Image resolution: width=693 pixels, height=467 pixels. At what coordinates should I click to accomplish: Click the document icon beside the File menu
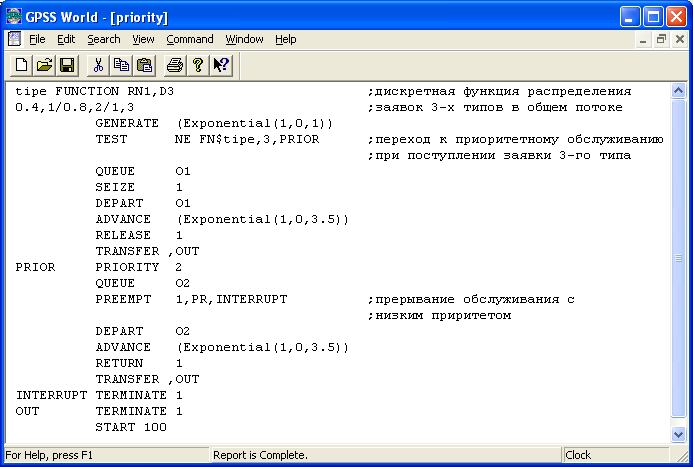click(15, 39)
